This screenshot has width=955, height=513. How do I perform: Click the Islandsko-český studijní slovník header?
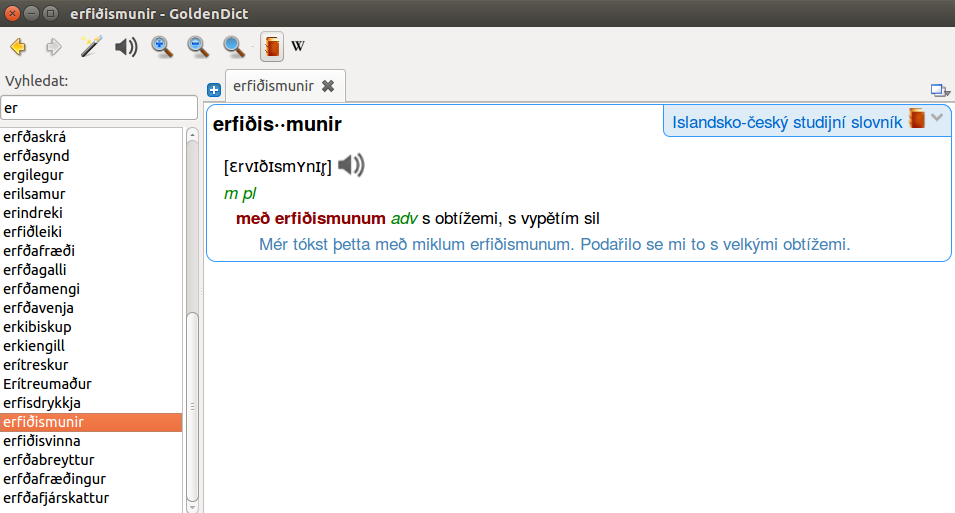click(x=787, y=122)
